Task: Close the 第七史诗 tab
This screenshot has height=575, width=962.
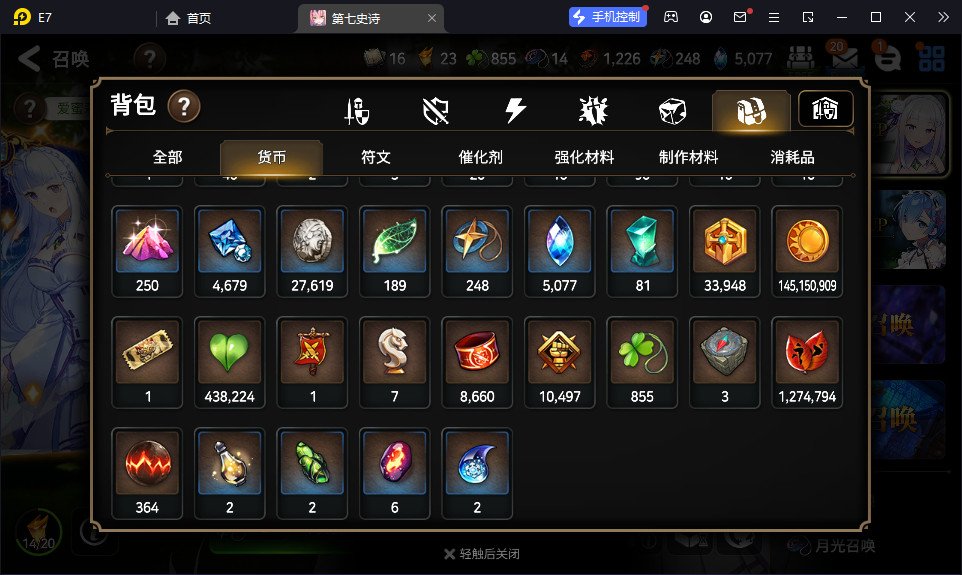Action: (x=432, y=18)
